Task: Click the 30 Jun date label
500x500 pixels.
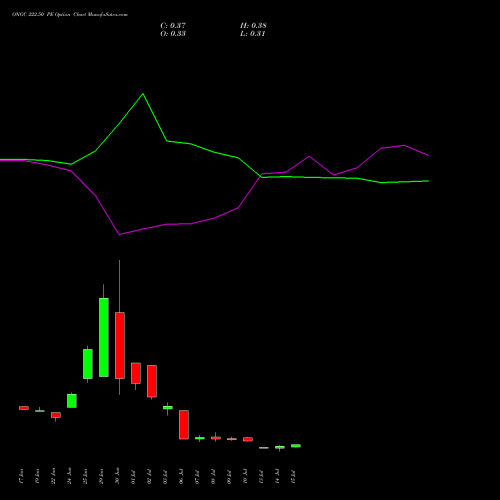Action: click(117, 476)
